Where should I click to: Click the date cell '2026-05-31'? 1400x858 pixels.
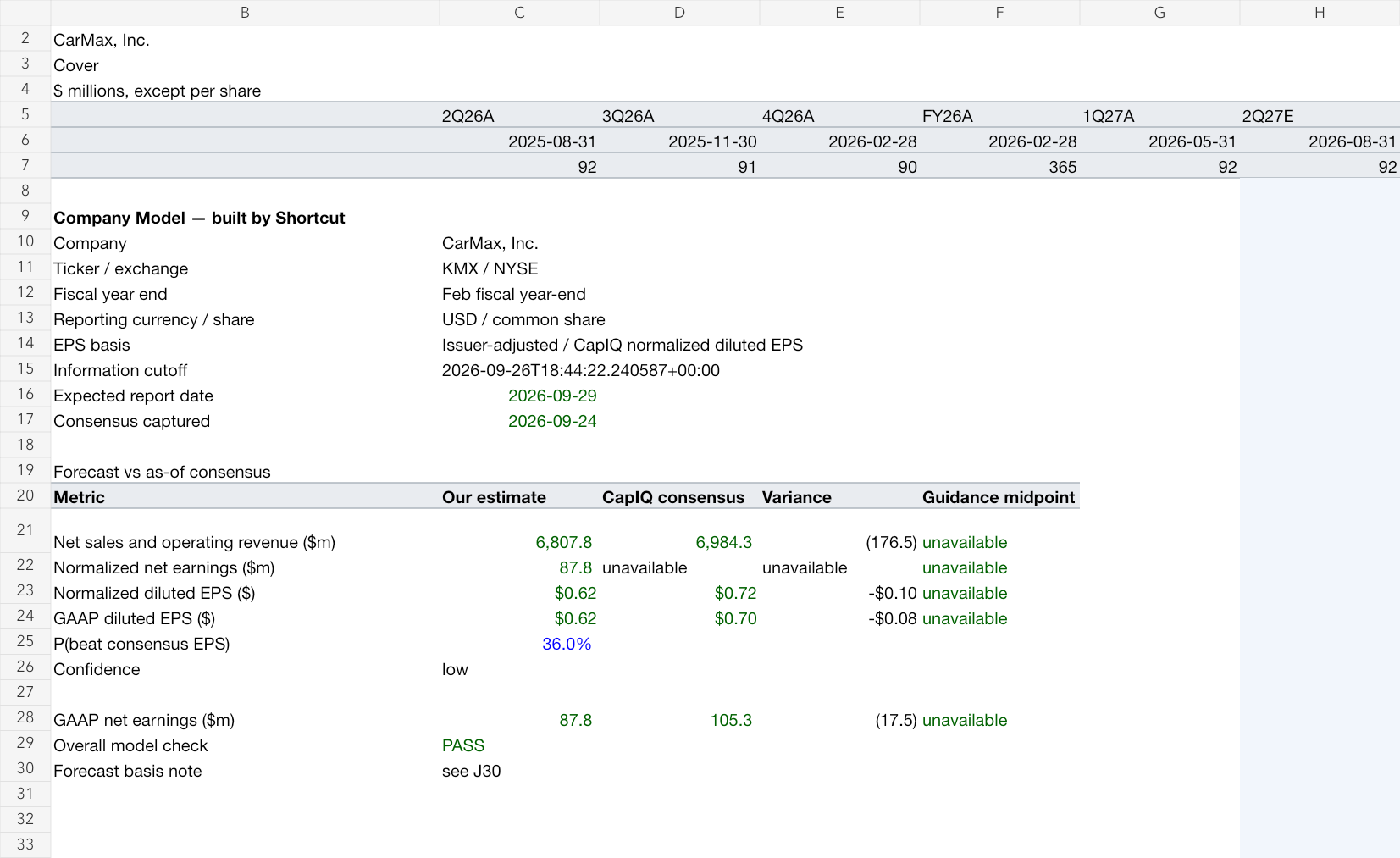point(1159,141)
